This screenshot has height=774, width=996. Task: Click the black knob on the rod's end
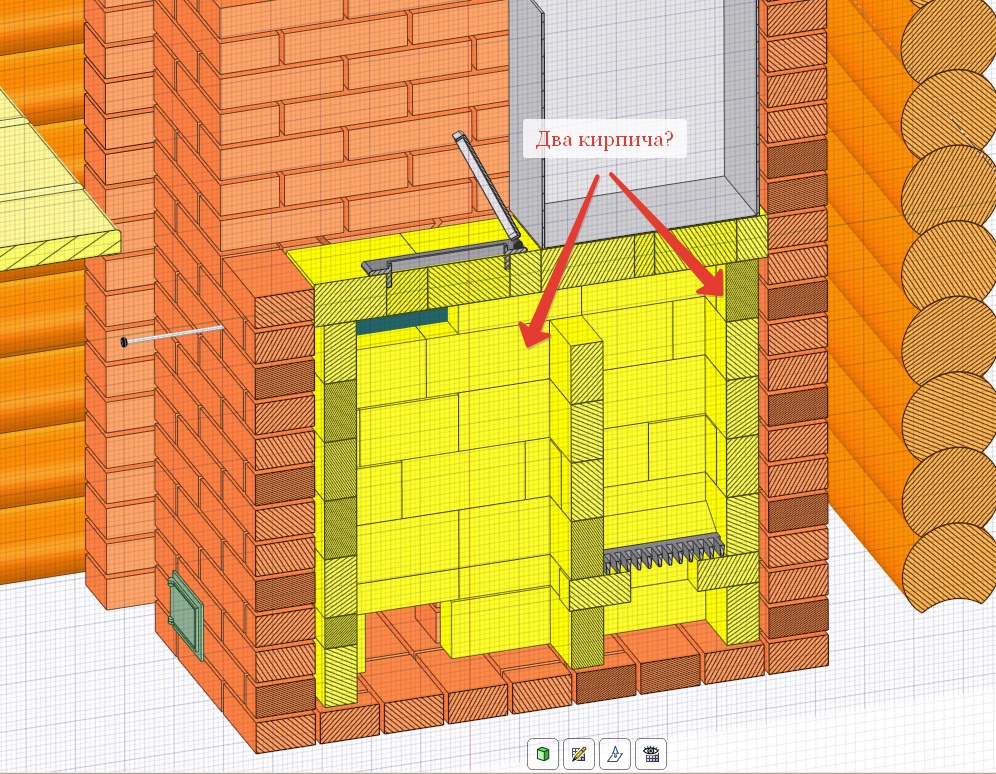click(123, 343)
